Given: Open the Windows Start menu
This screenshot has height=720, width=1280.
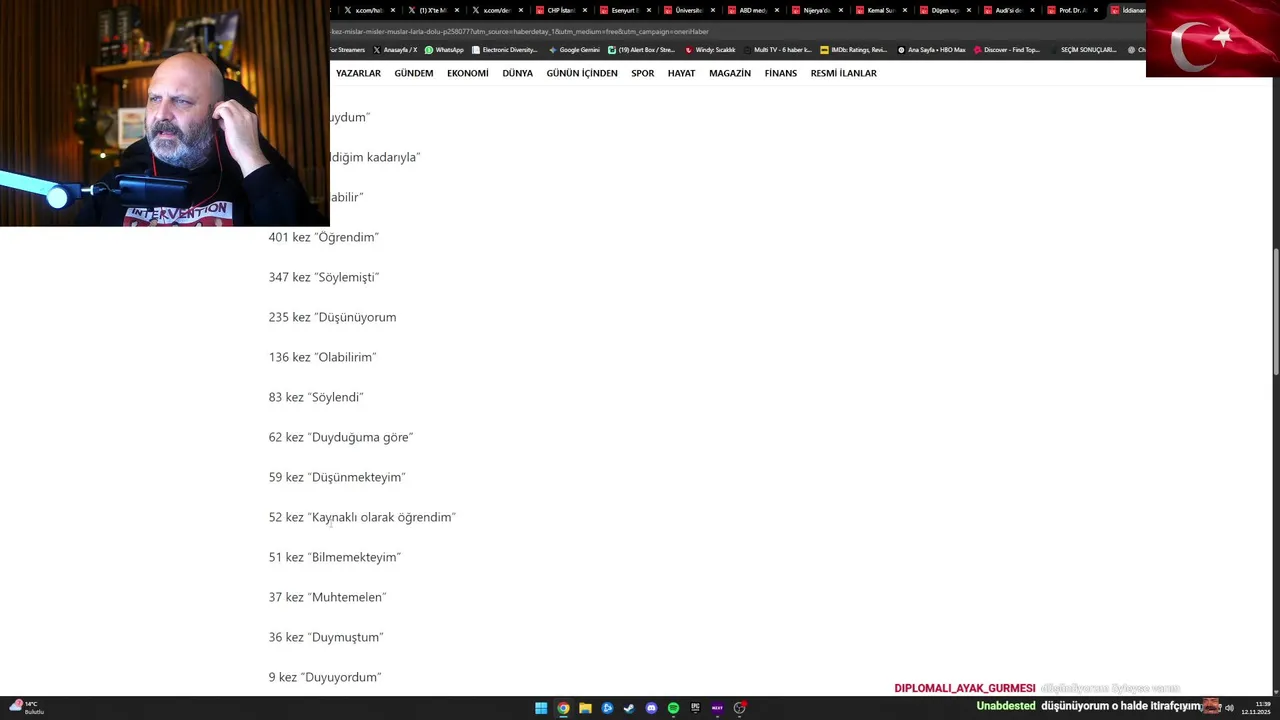Looking at the screenshot, I should pyautogui.click(x=541, y=708).
